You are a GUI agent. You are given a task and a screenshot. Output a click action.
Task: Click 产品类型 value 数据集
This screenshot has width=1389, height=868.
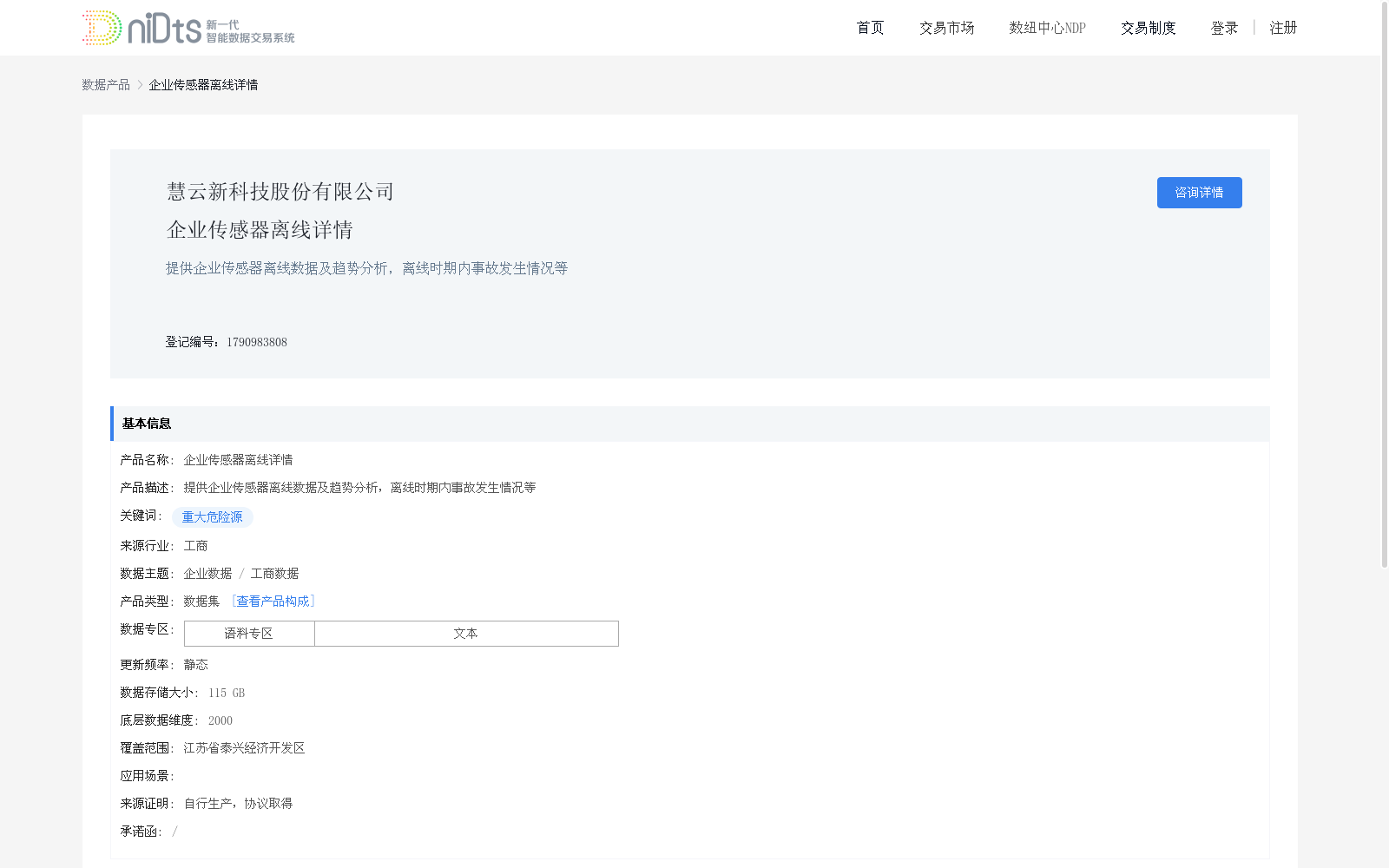[201, 602]
